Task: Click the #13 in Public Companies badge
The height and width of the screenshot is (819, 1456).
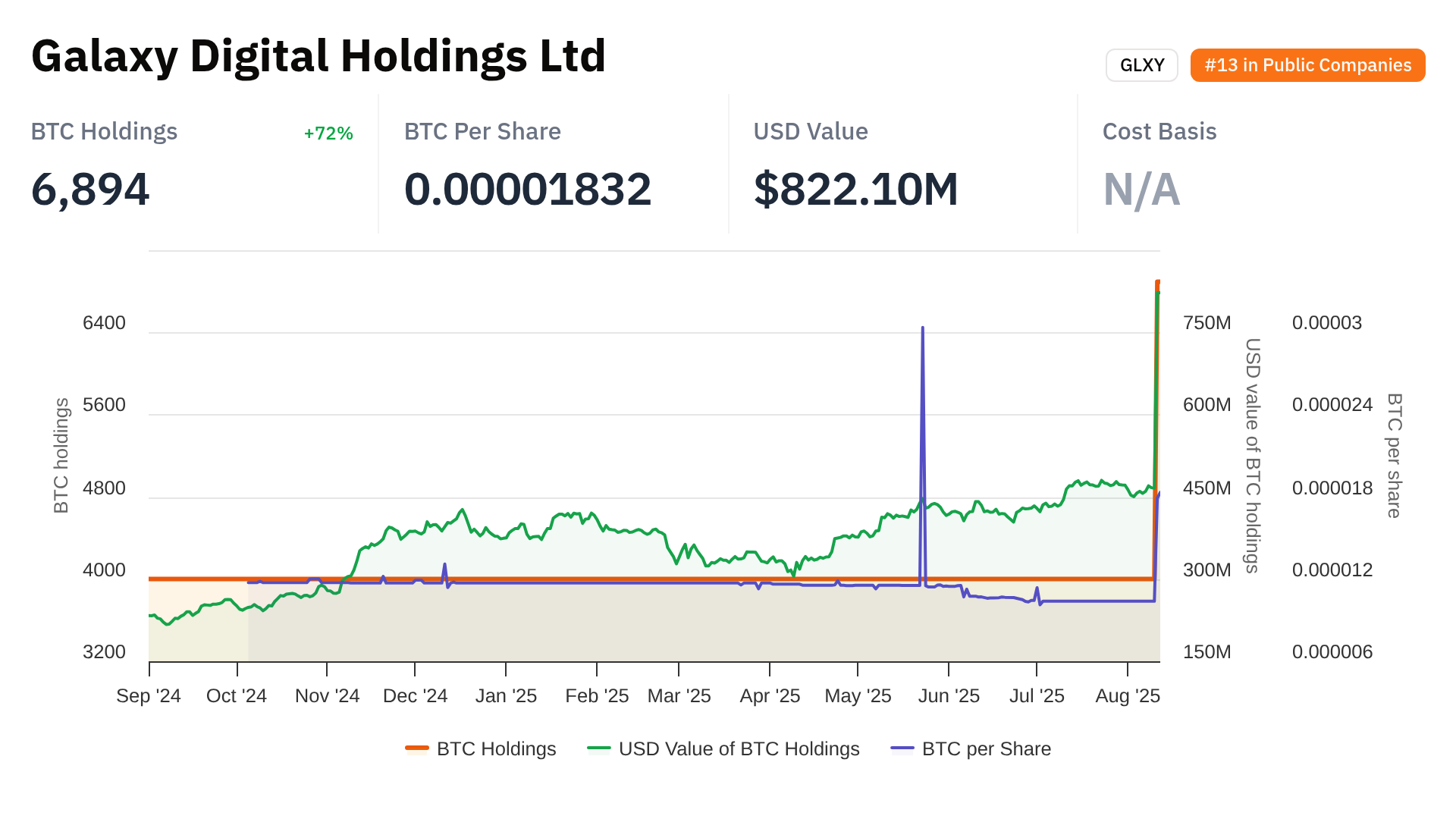Action: tap(1307, 65)
